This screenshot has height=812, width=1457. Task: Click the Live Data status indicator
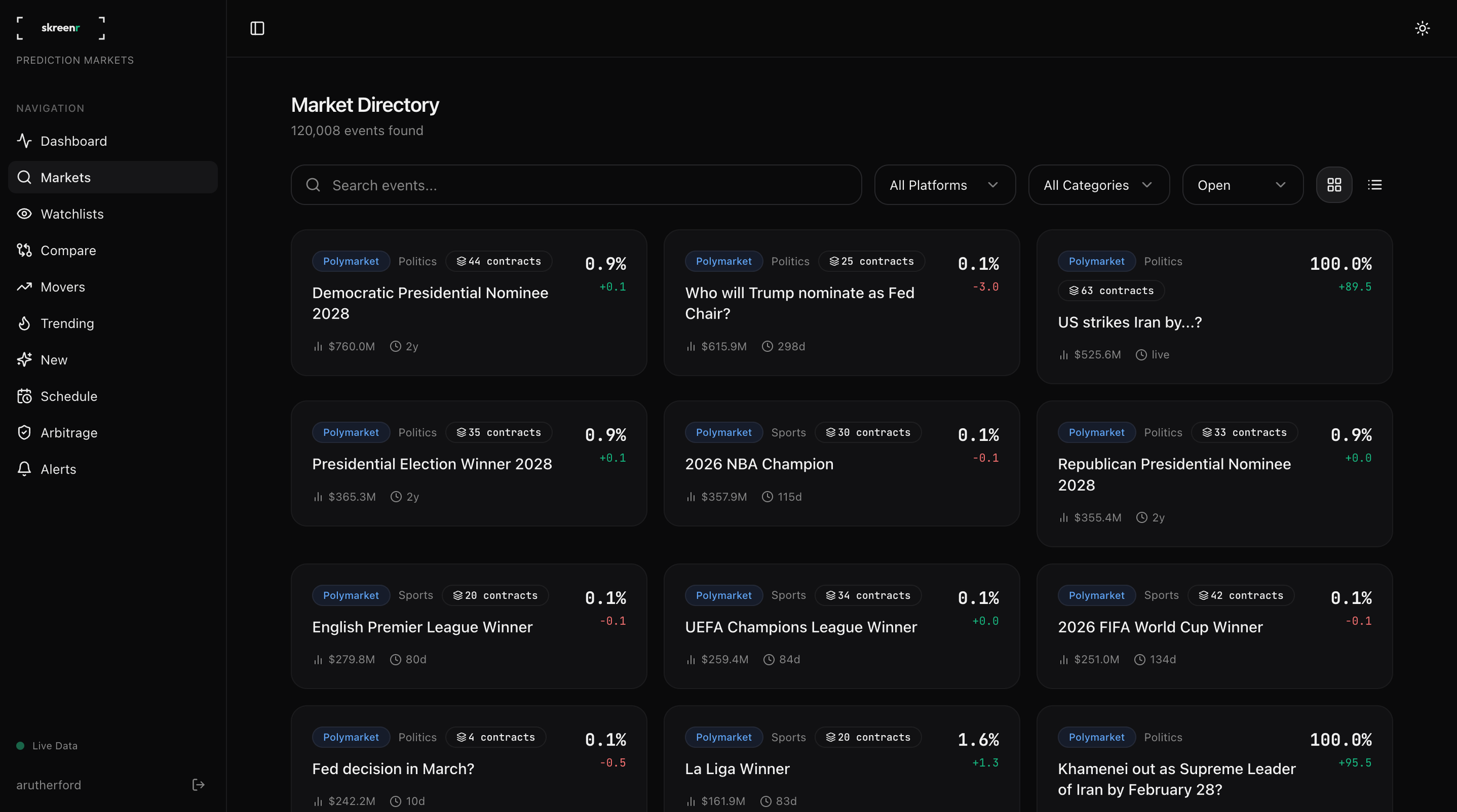point(47,746)
